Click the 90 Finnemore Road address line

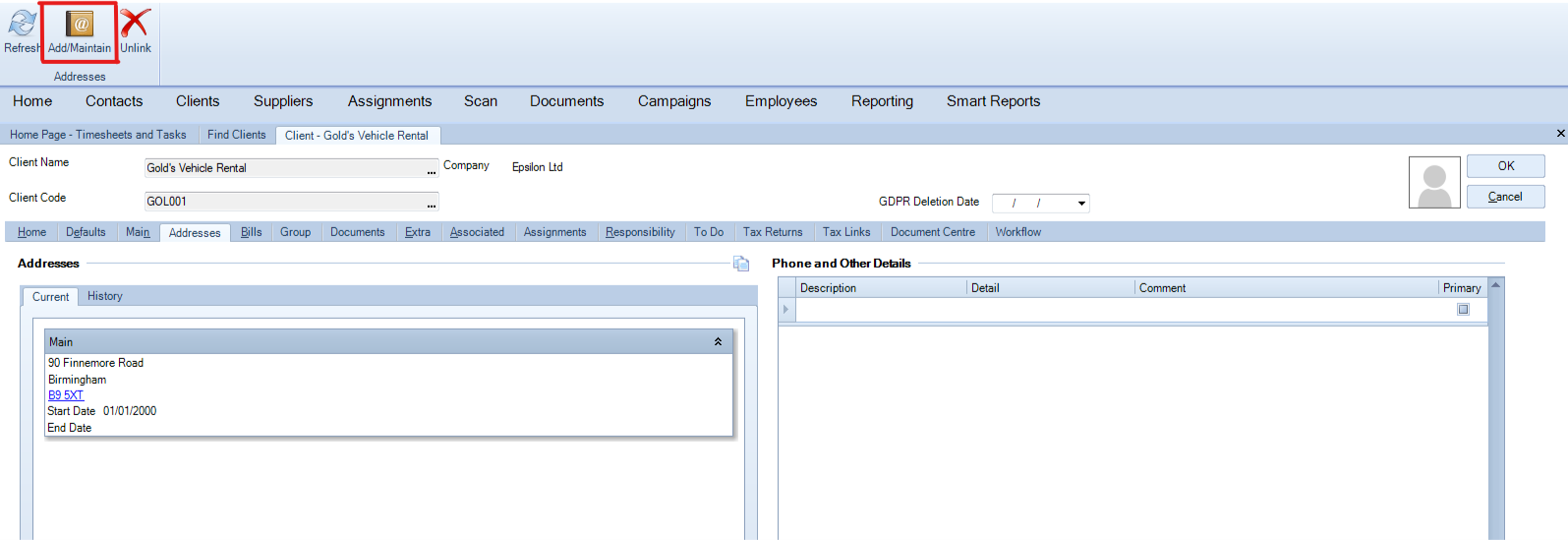[95, 363]
